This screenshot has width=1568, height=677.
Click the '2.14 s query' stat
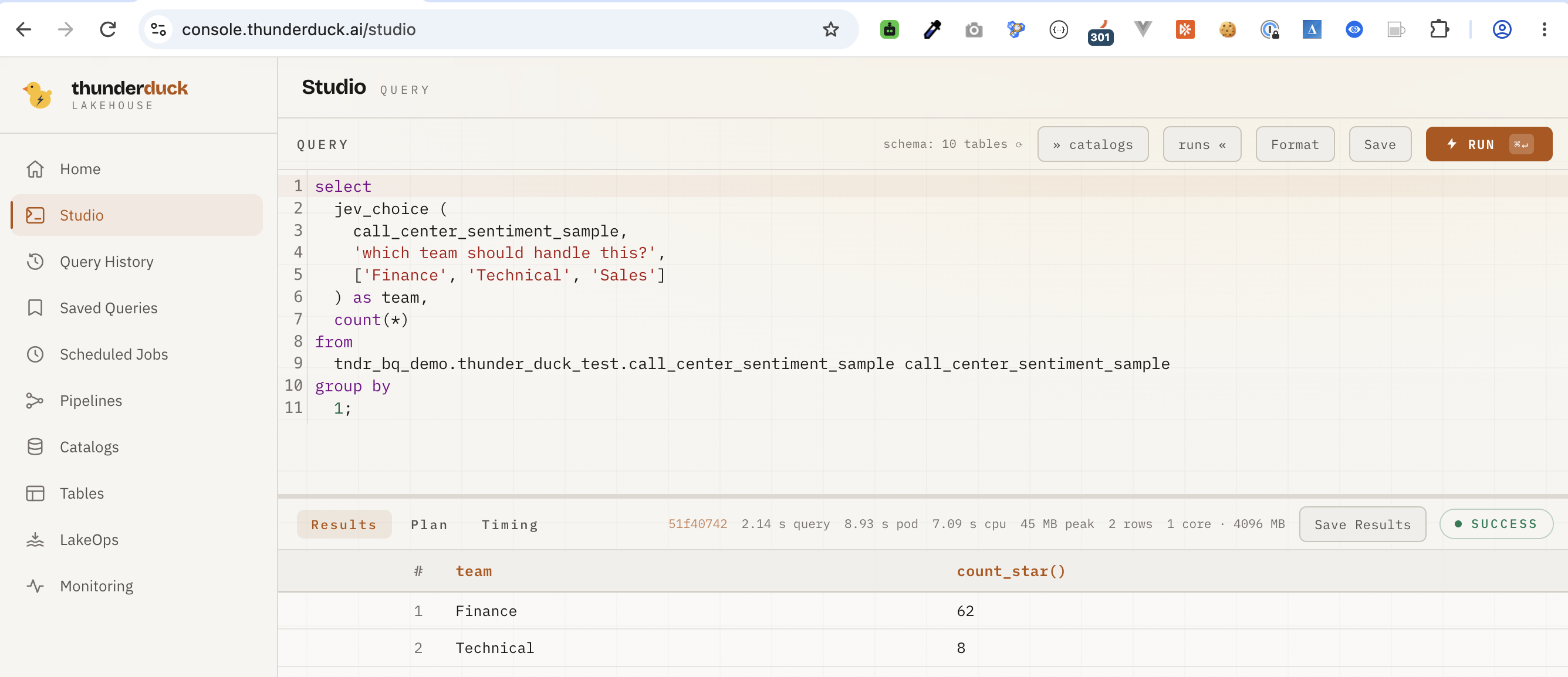tap(785, 524)
